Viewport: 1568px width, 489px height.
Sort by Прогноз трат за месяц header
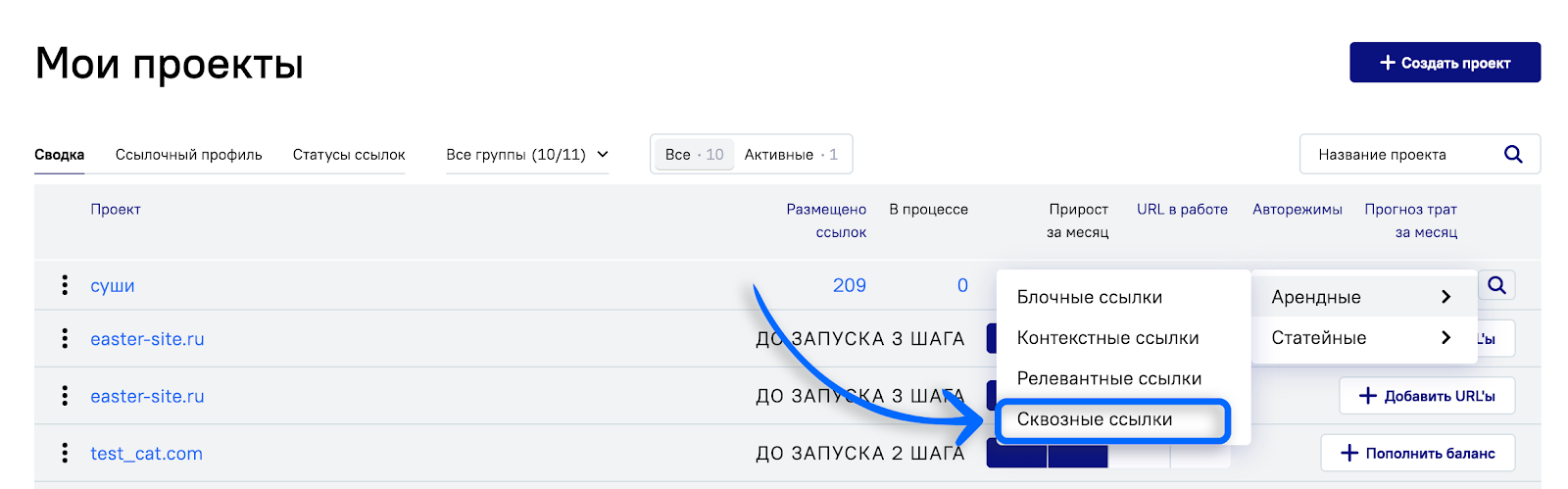click(1411, 220)
